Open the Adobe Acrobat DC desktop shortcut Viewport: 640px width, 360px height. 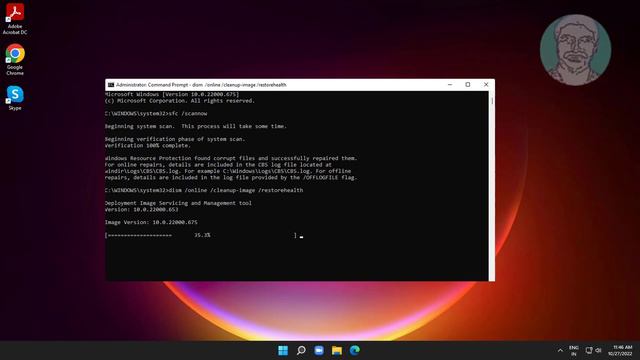tap(15, 18)
